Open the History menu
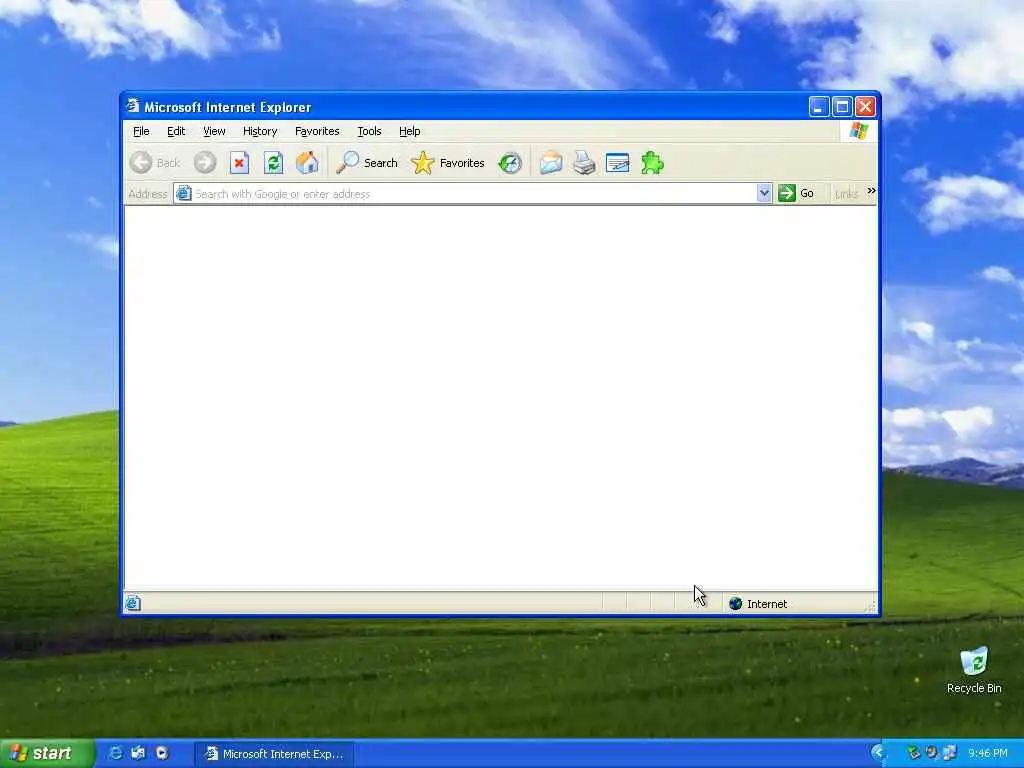Viewport: 1024px width, 768px height. (x=260, y=131)
